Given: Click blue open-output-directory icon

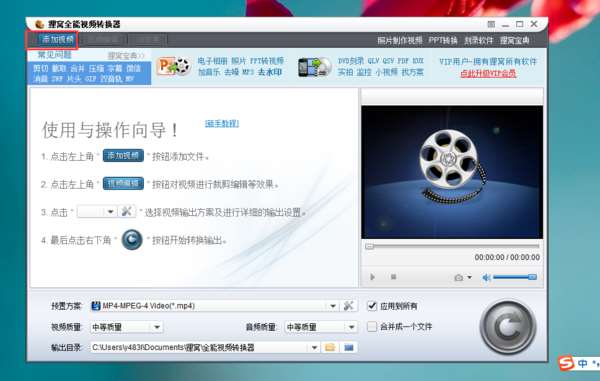Looking at the screenshot, I should point(349,347).
